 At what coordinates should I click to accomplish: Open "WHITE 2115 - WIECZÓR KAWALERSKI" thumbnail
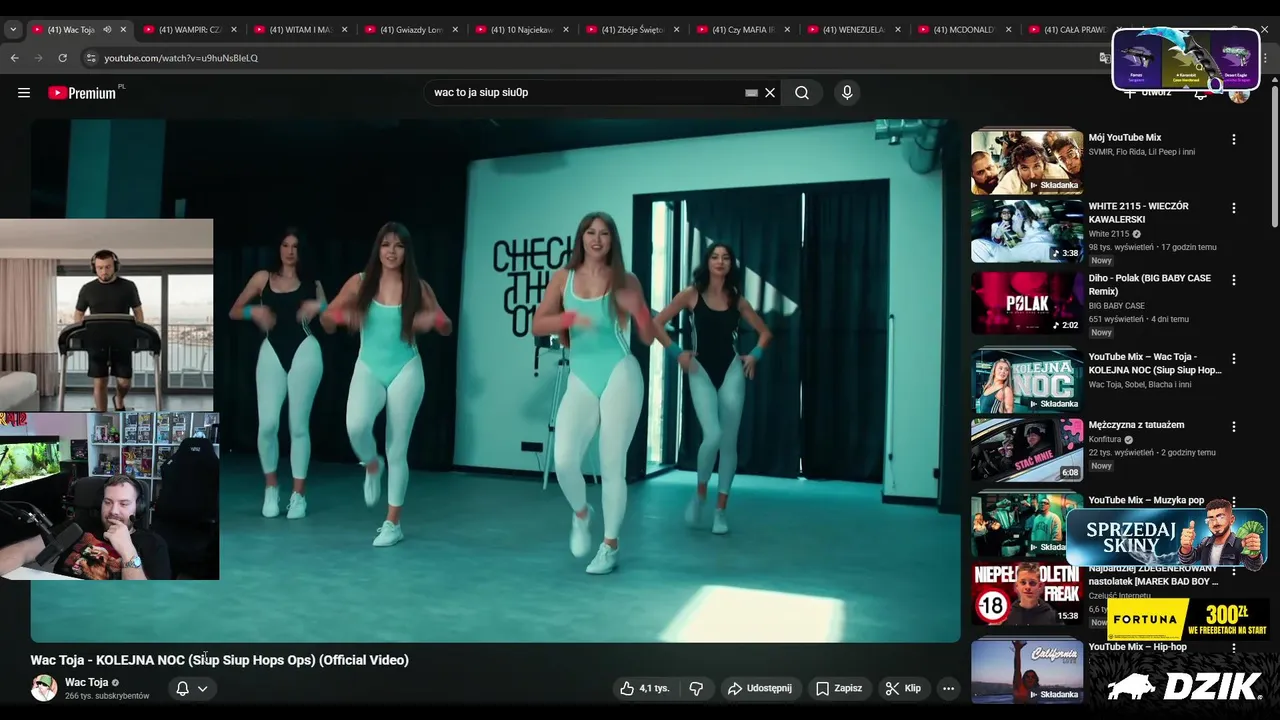(1026, 231)
